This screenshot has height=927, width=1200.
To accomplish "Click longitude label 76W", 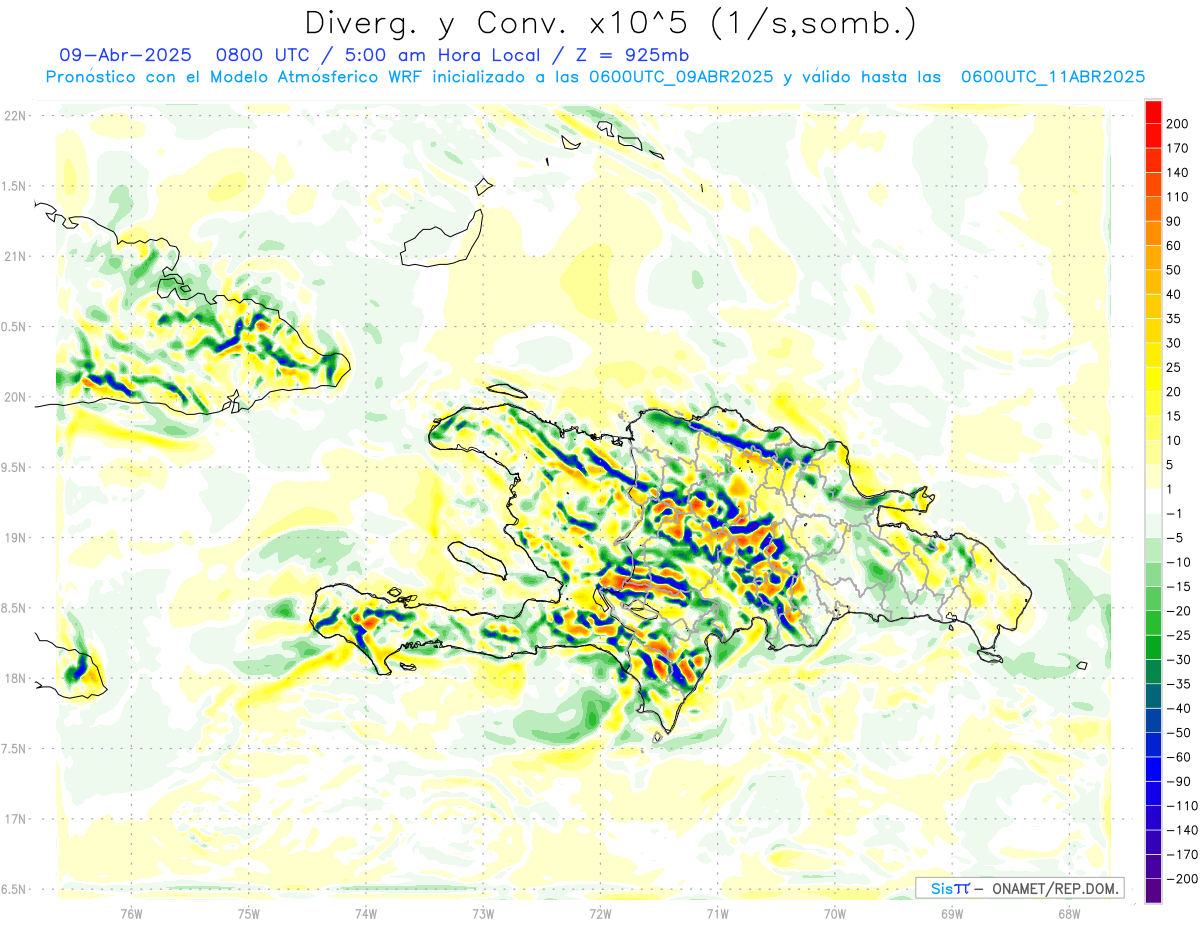I will coord(131,912).
